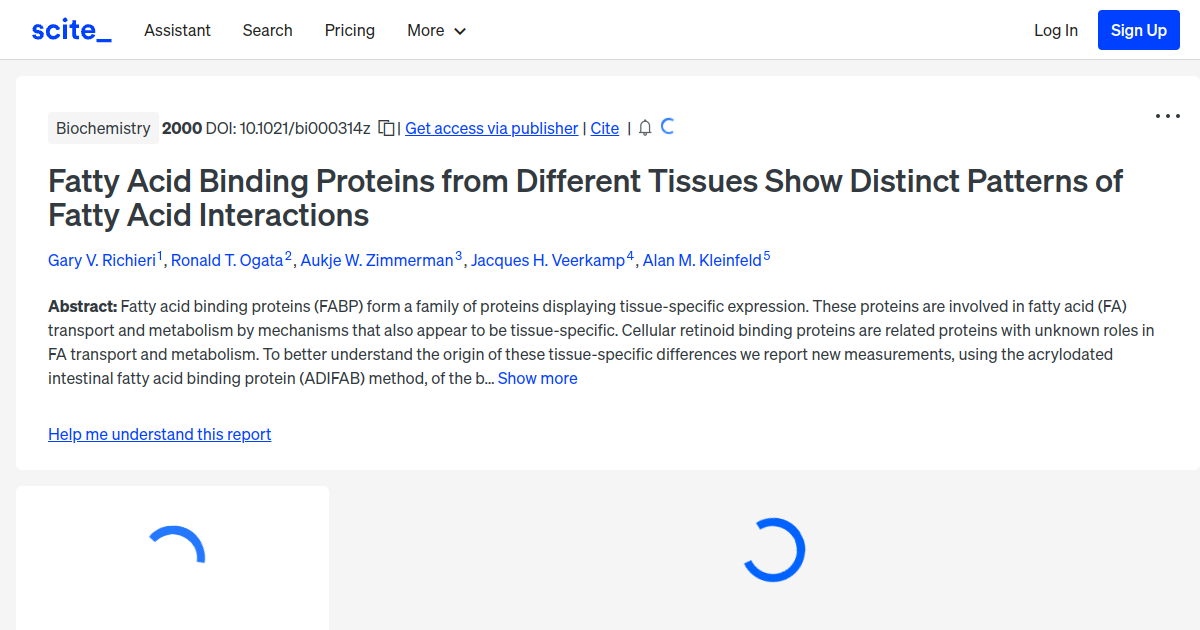The height and width of the screenshot is (630, 1200).
Task: Follow Get access via publisher link
Action: (491, 128)
